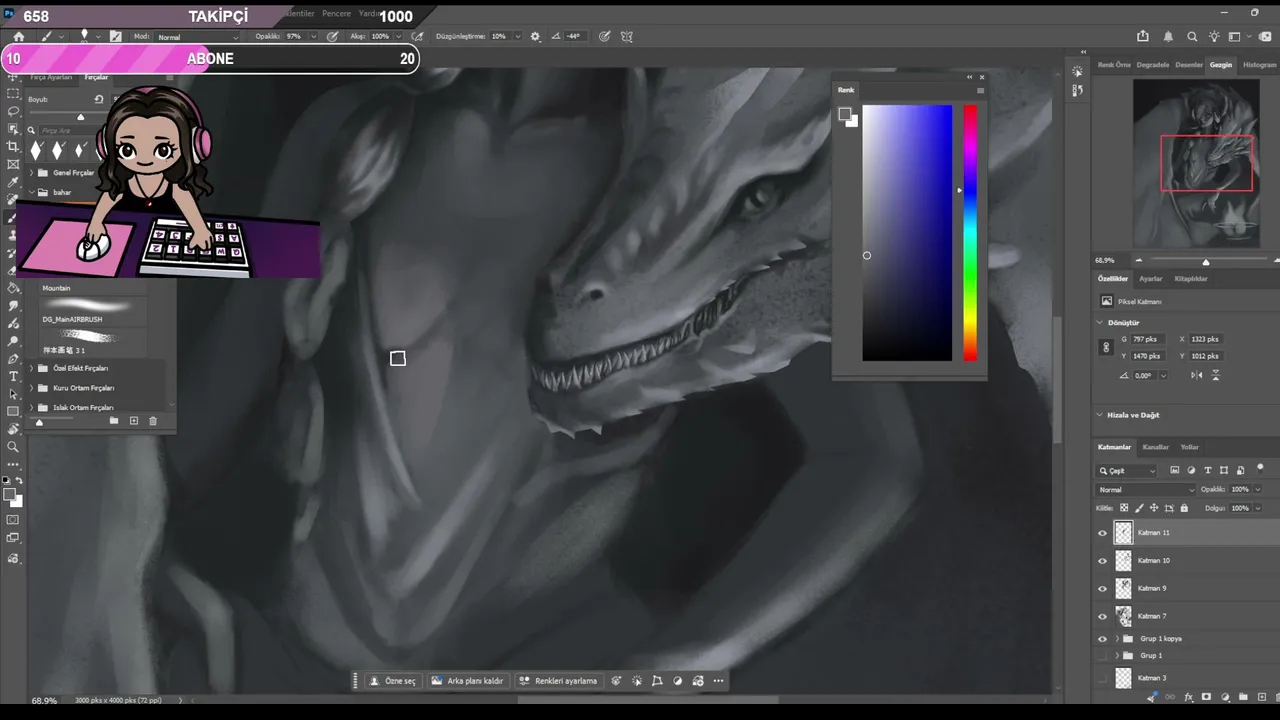1280x720 pixels.
Task: Open more options on contextual task bar
Action: (718, 681)
